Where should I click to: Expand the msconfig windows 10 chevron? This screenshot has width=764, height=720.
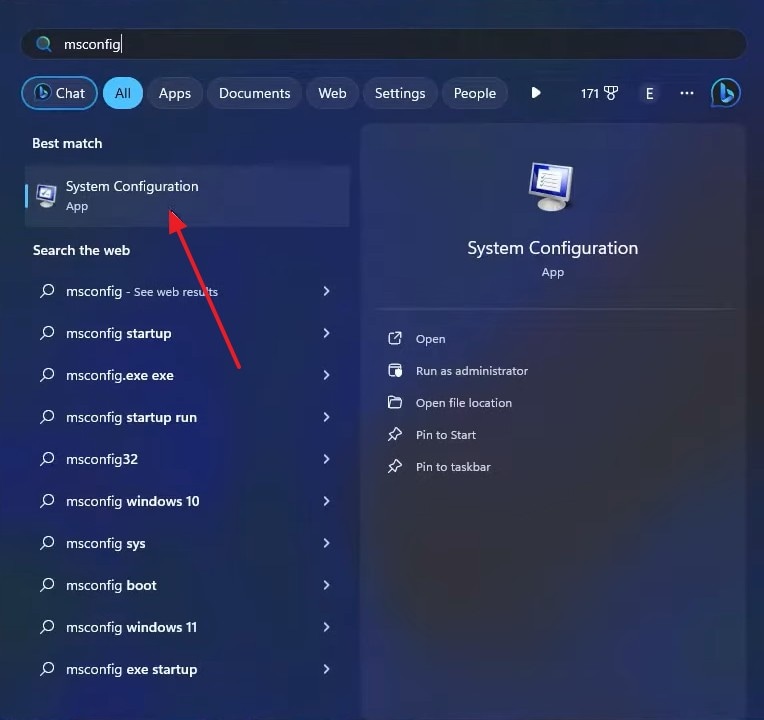click(x=326, y=500)
